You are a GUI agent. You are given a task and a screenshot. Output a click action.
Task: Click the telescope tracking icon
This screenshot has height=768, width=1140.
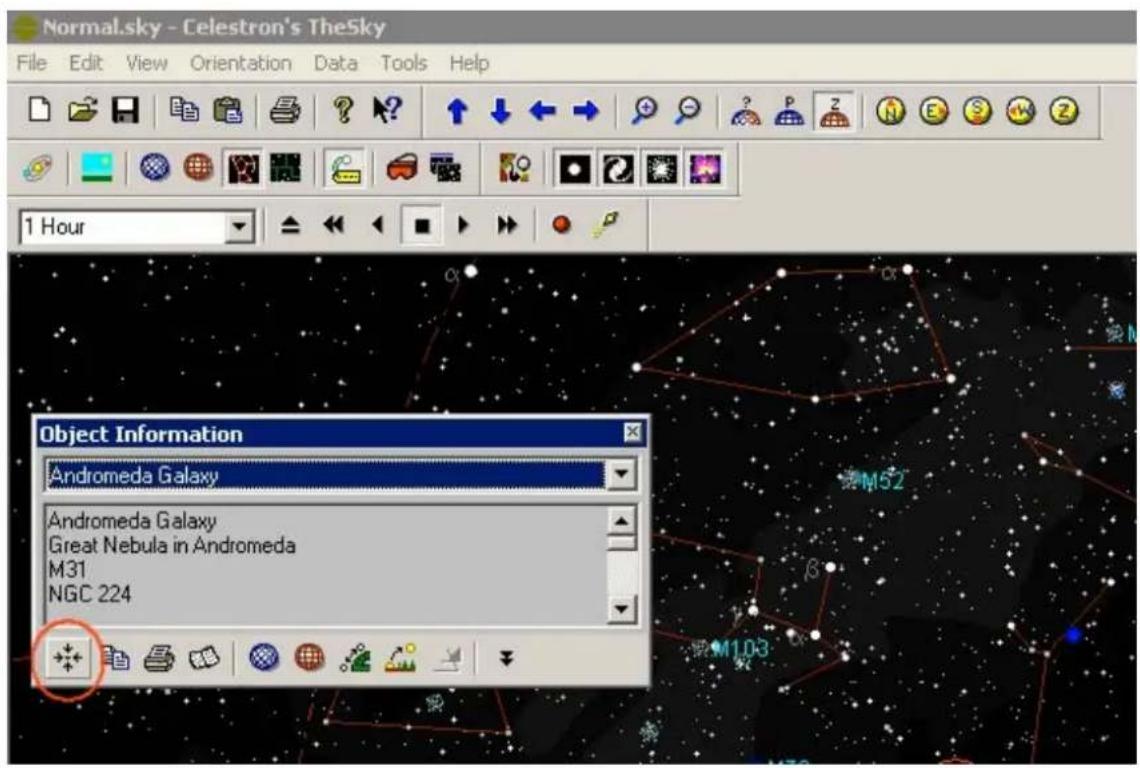[605, 225]
